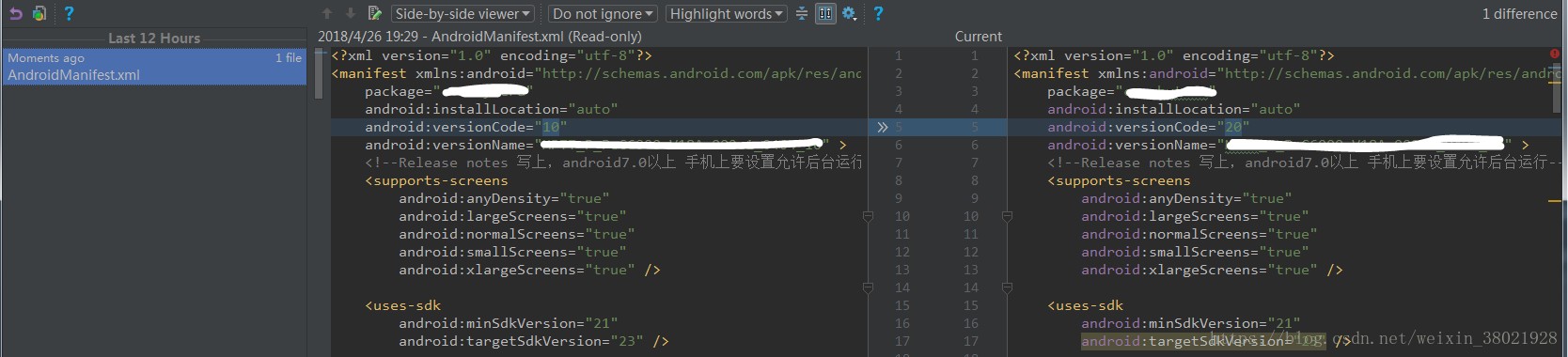Viewport: 1568px width, 357px height.
Task: Go to next difference arrow
Action: [x=350, y=13]
